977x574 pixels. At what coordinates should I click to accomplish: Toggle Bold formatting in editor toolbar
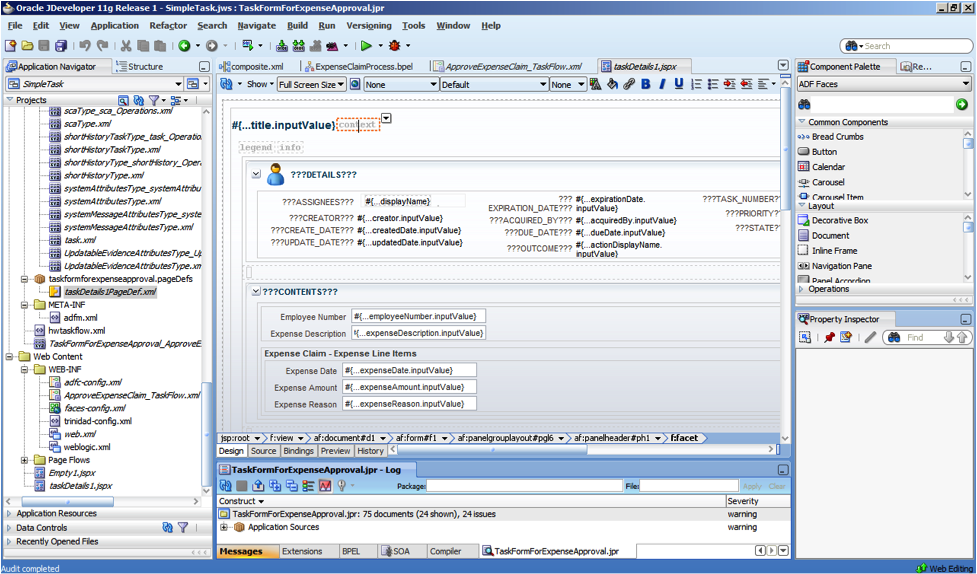click(x=646, y=85)
